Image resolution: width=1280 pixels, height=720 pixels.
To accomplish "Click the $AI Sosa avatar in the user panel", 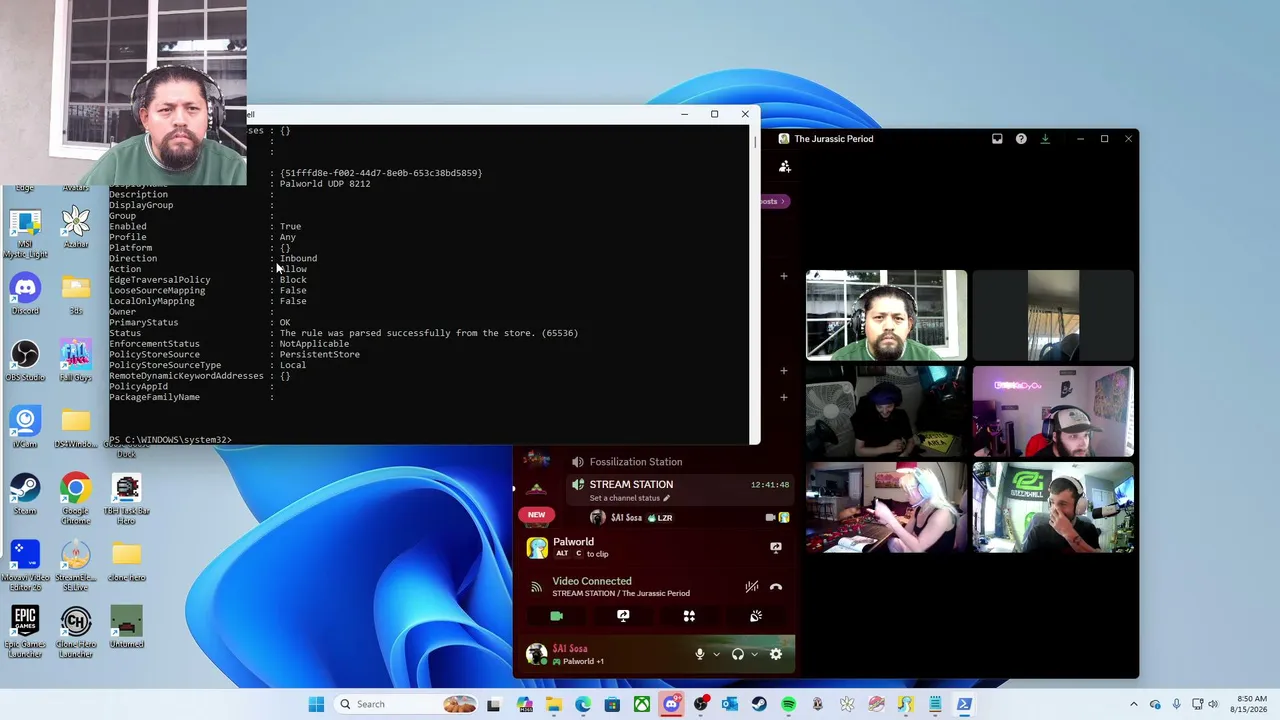I will tap(537, 654).
